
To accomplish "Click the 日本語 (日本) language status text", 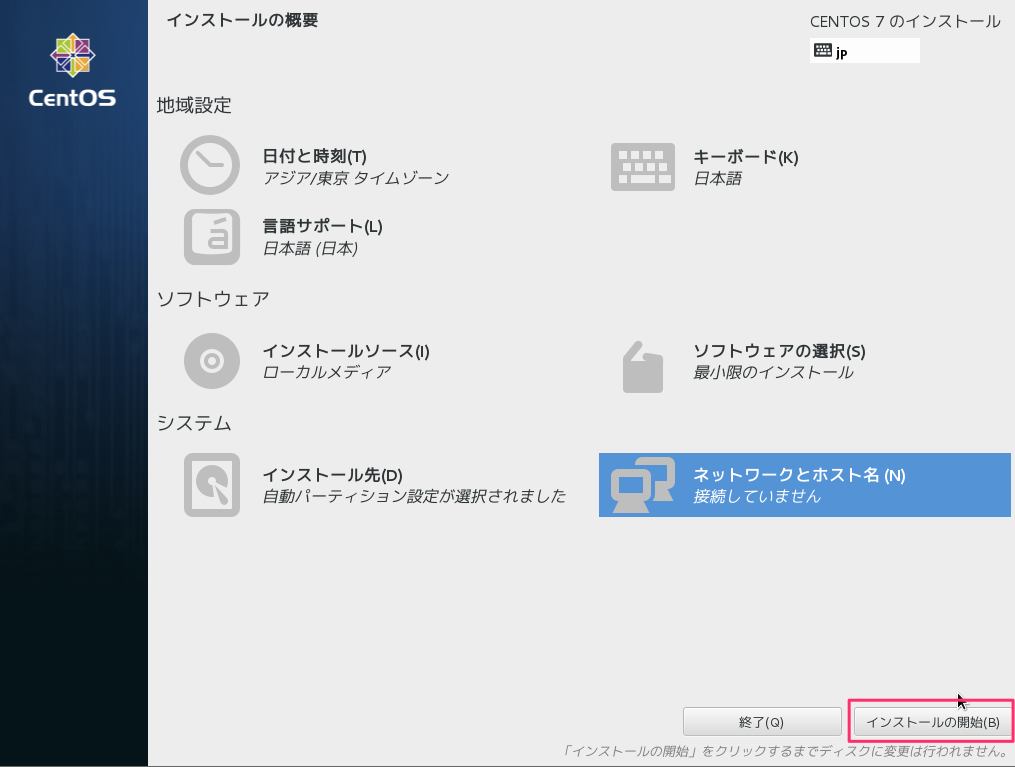I will pos(310,249).
